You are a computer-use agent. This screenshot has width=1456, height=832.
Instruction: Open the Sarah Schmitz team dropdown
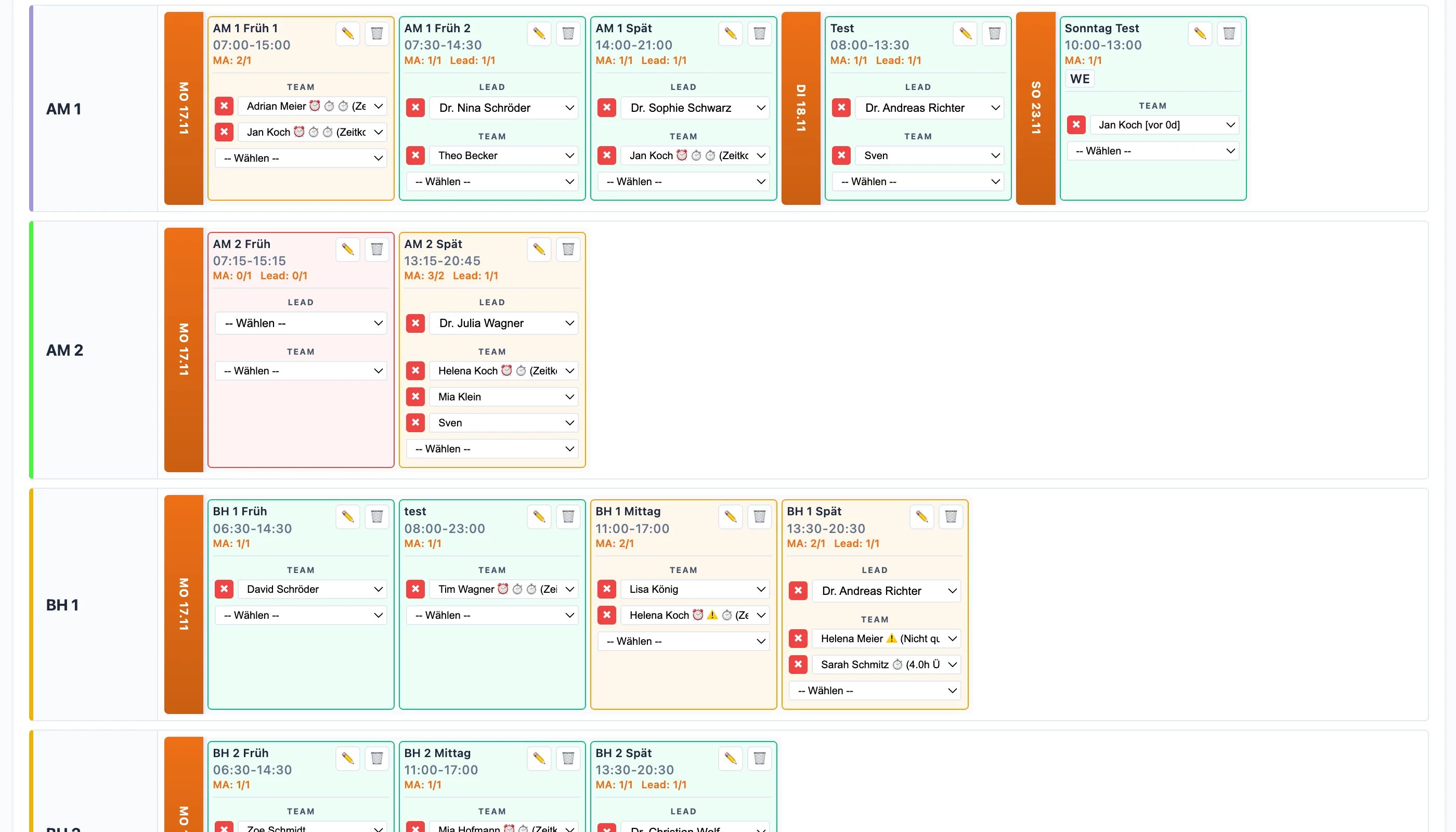pos(887,665)
